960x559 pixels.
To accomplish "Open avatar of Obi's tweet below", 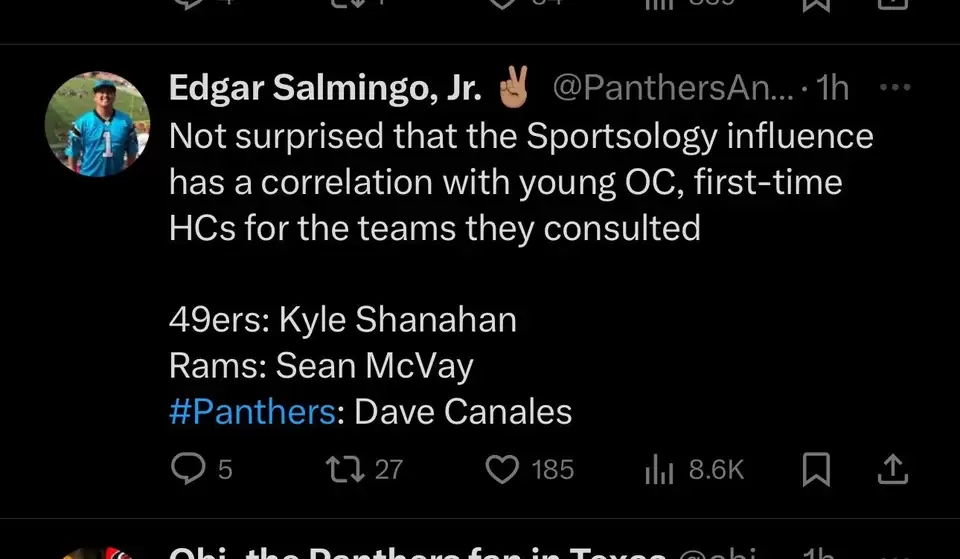I will (98, 553).
